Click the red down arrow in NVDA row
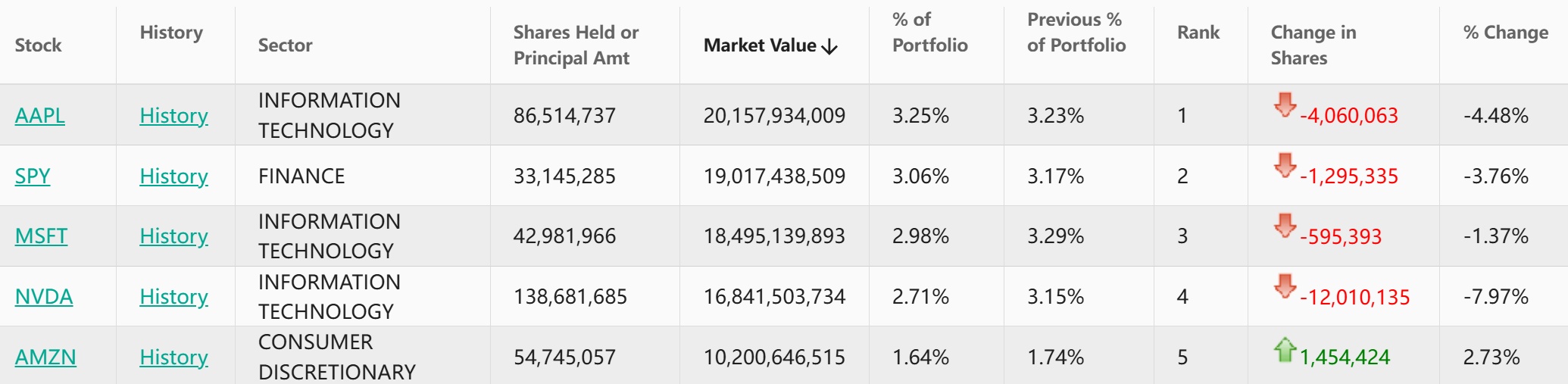This screenshot has width=1568, height=384. click(x=1285, y=286)
